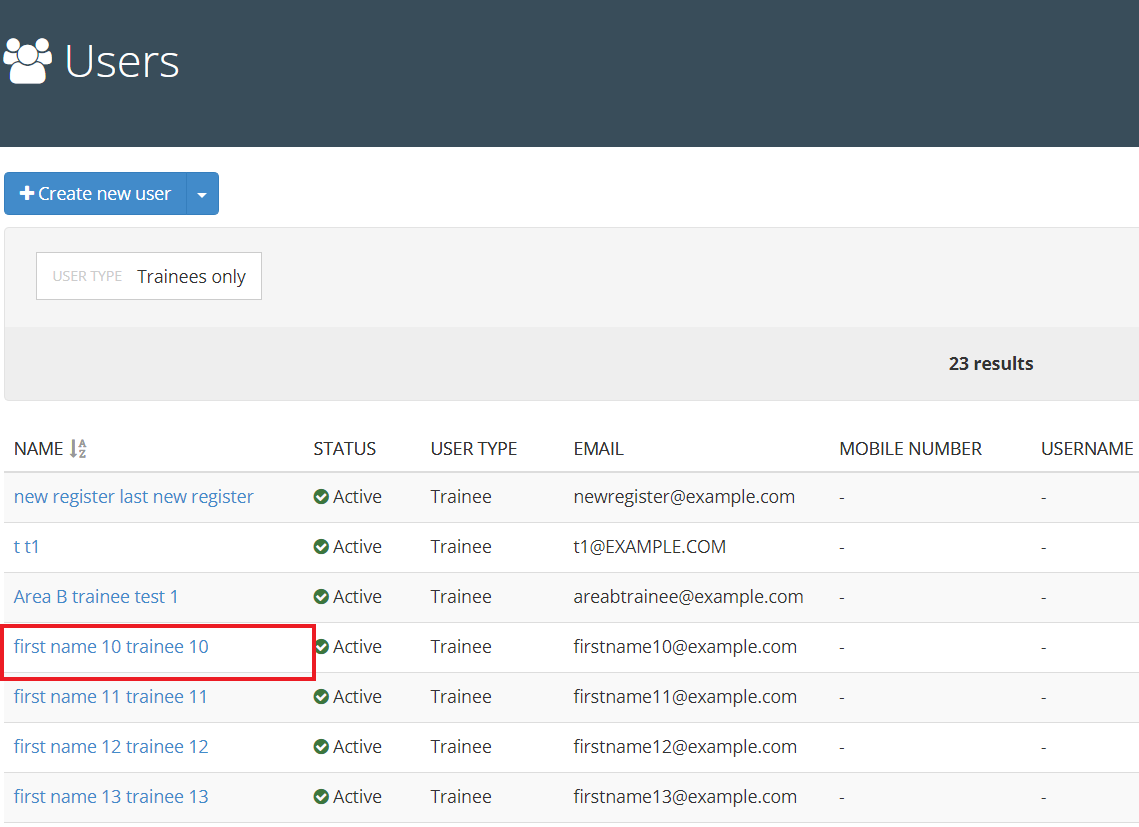Click the 23 results count text

point(991,363)
